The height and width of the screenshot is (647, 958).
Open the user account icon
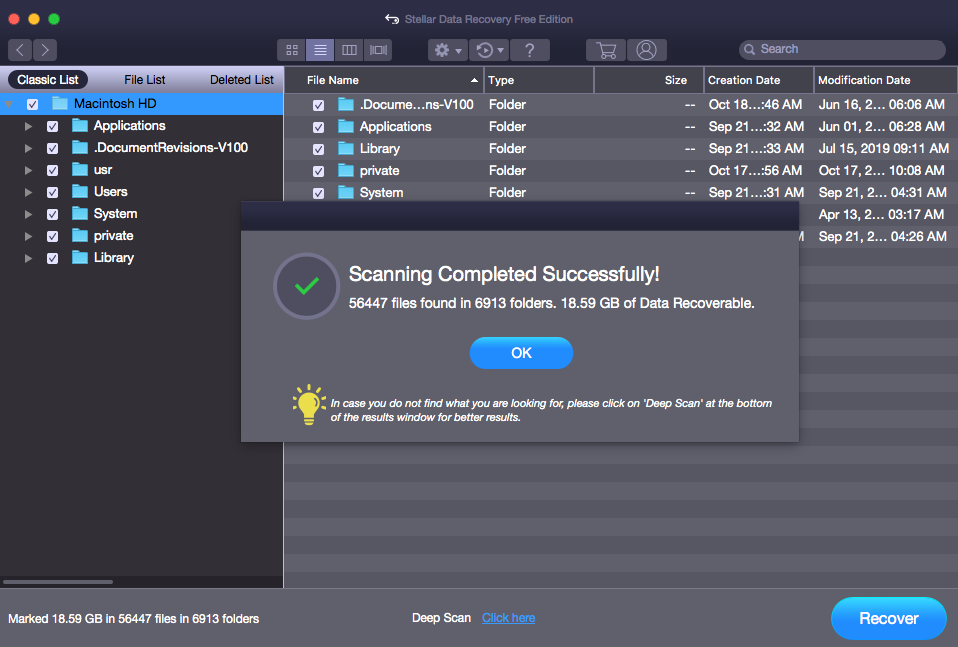(x=646, y=50)
